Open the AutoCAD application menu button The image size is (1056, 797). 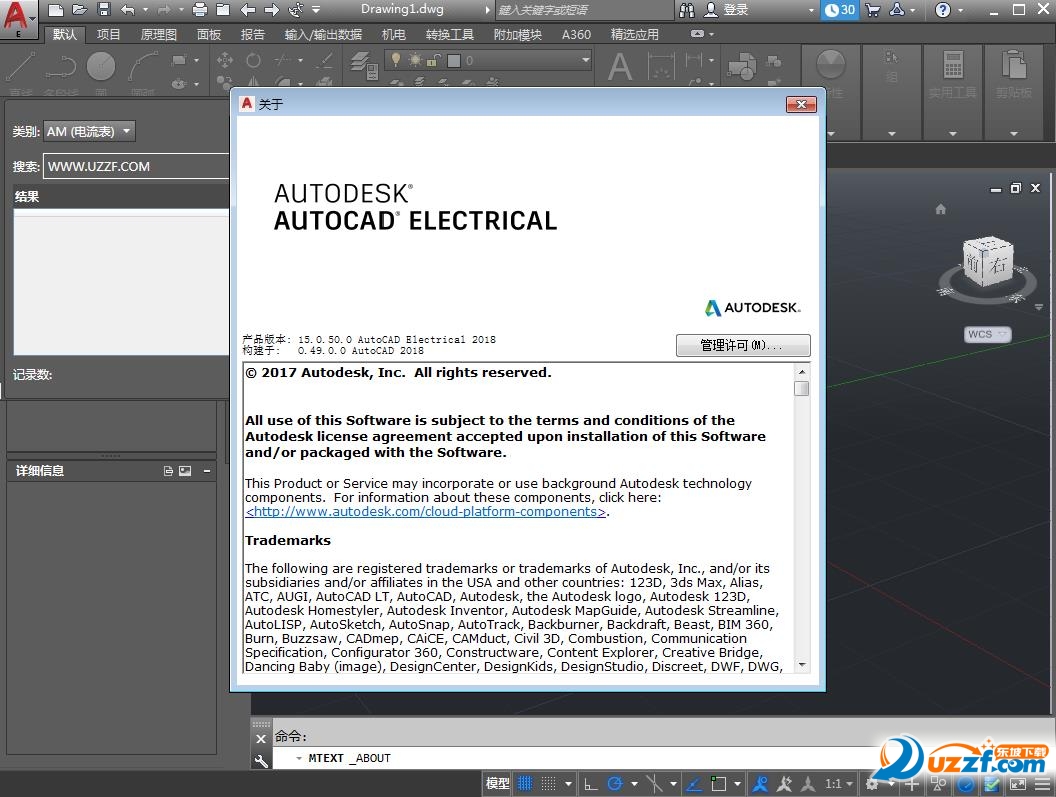pos(19,17)
